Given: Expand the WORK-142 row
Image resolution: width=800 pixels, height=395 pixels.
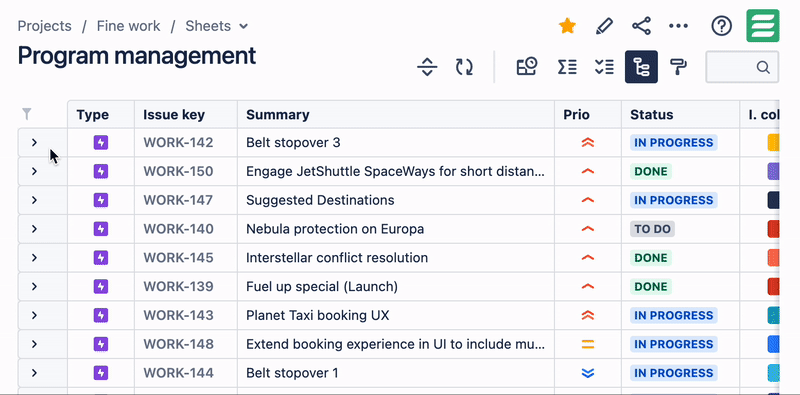Looking at the screenshot, I should [x=34, y=142].
